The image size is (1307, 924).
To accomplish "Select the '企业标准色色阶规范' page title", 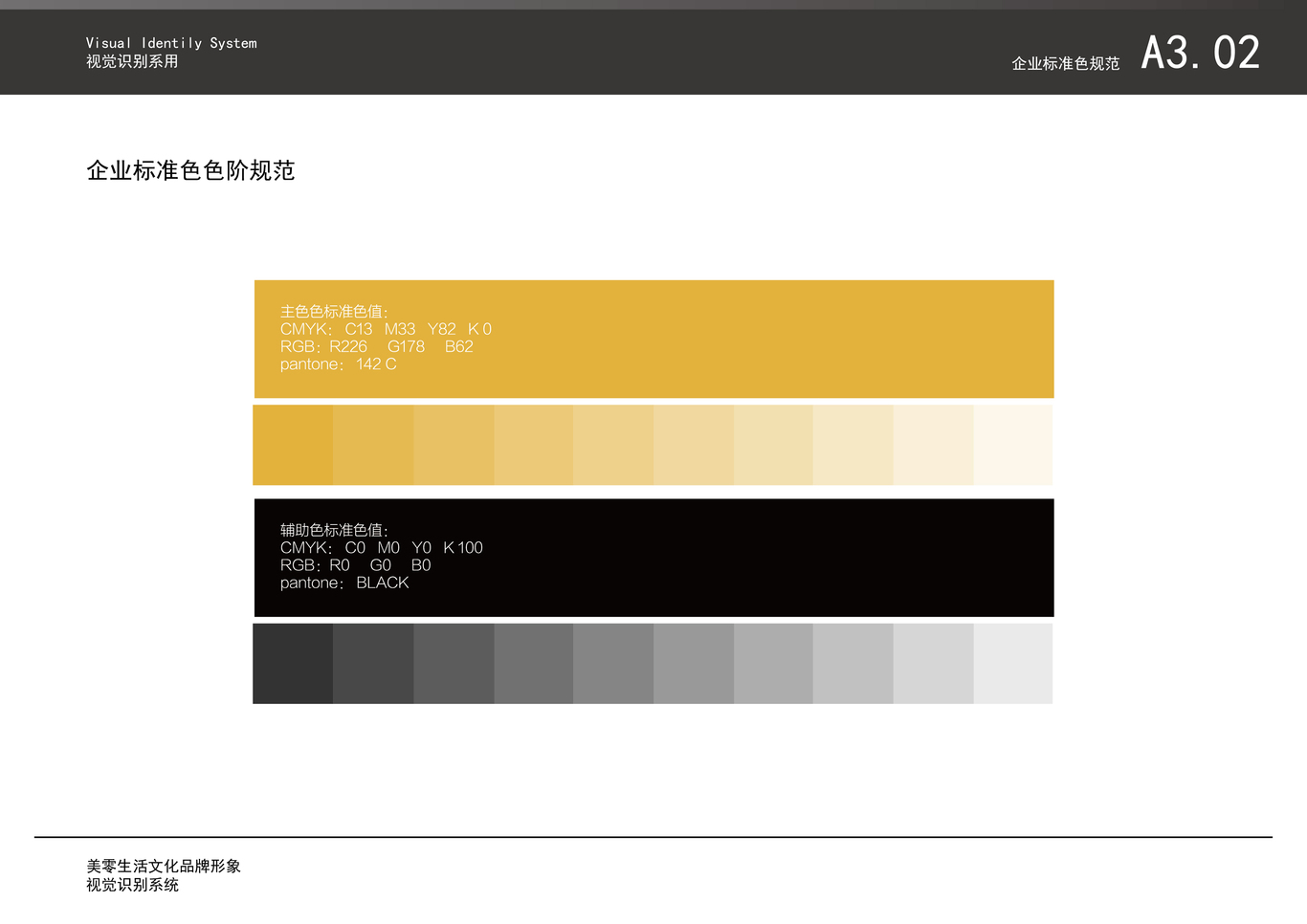I will coord(190,170).
